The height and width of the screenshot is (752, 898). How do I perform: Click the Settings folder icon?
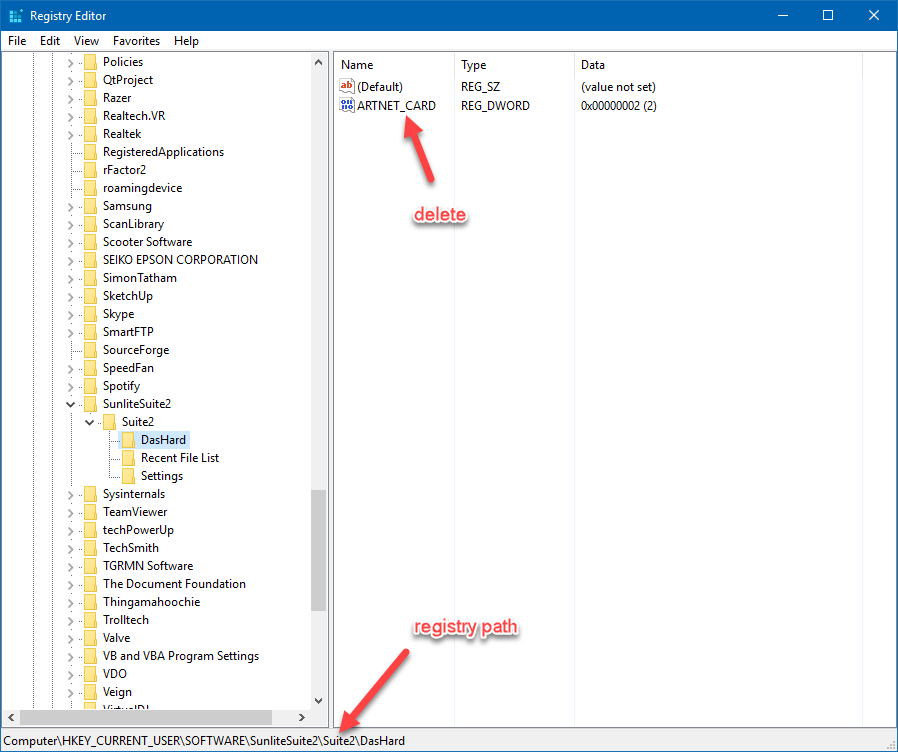[x=129, y=476]
